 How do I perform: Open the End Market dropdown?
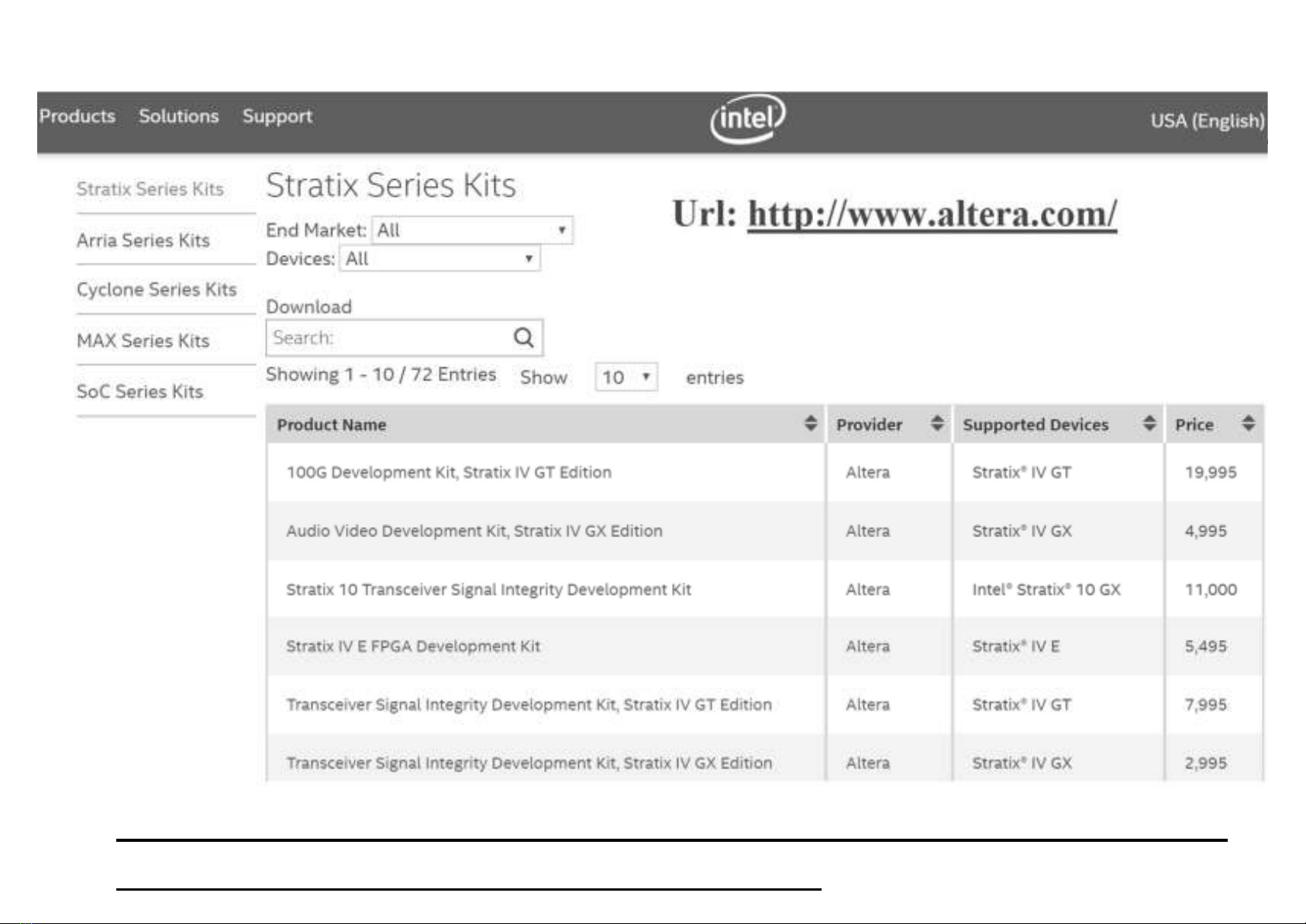[472, 230]
